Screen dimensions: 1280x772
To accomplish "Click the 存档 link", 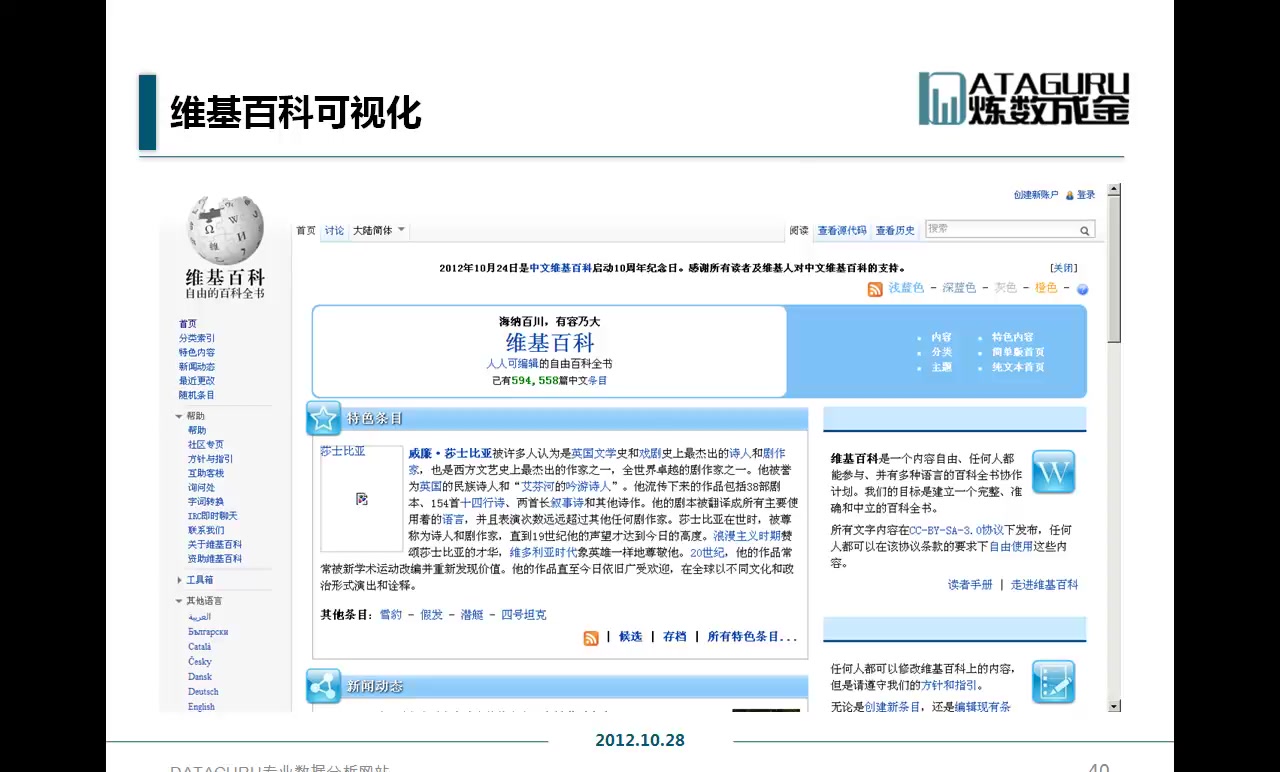I will point(675,637).
